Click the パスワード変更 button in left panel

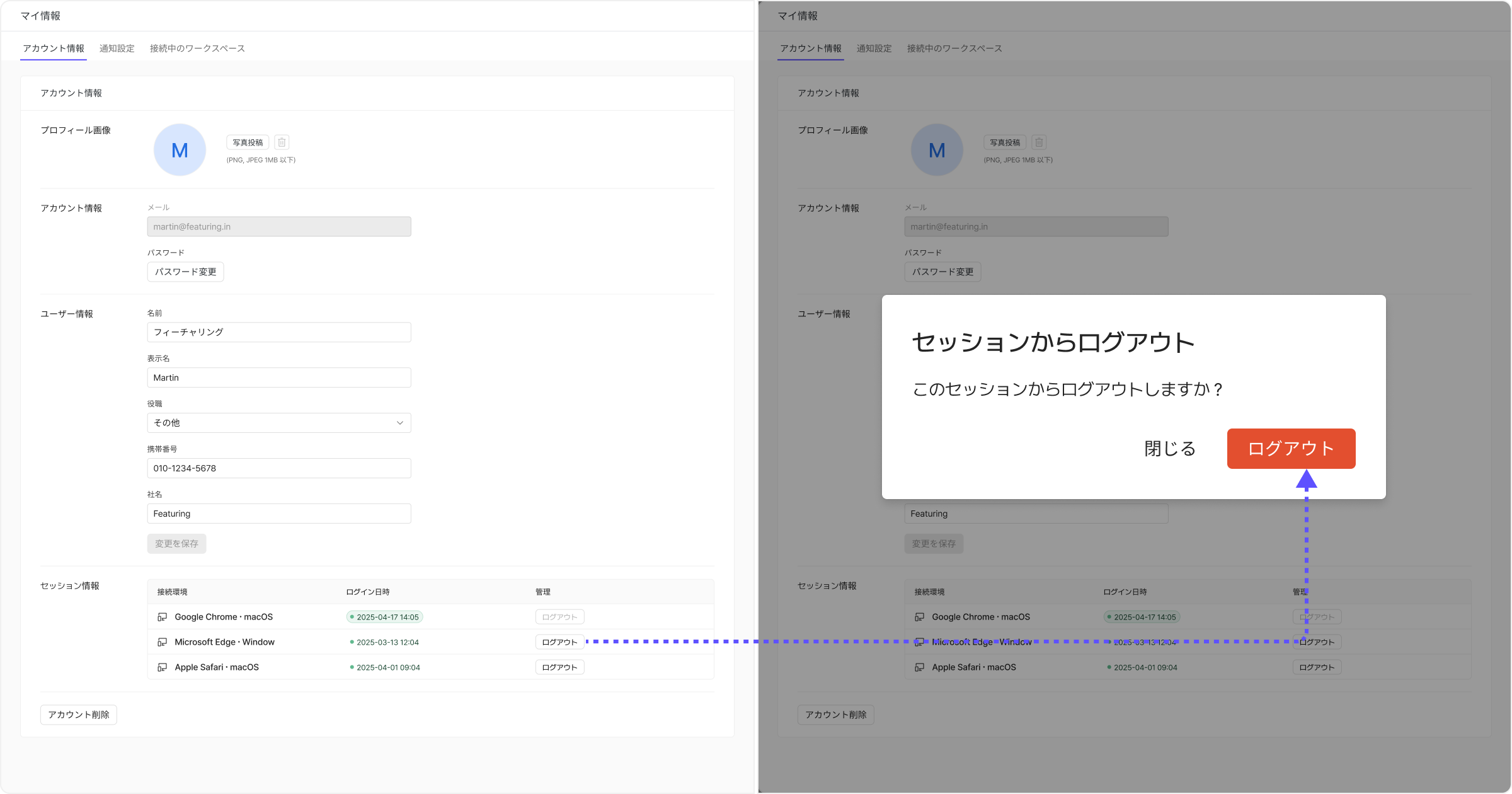pyautogui.click(x=185, y=272)
